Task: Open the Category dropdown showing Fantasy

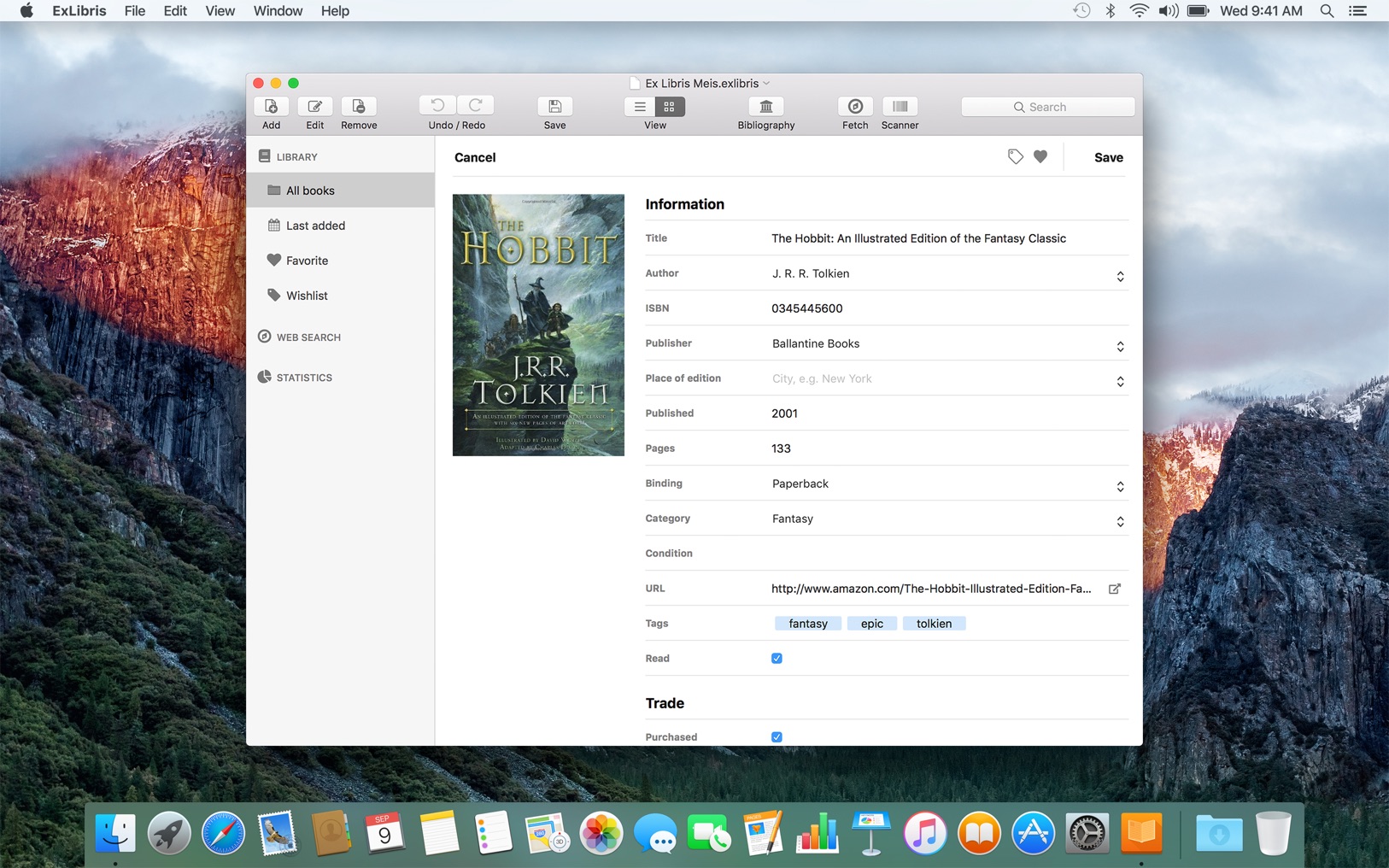Action: point(1119,521)
